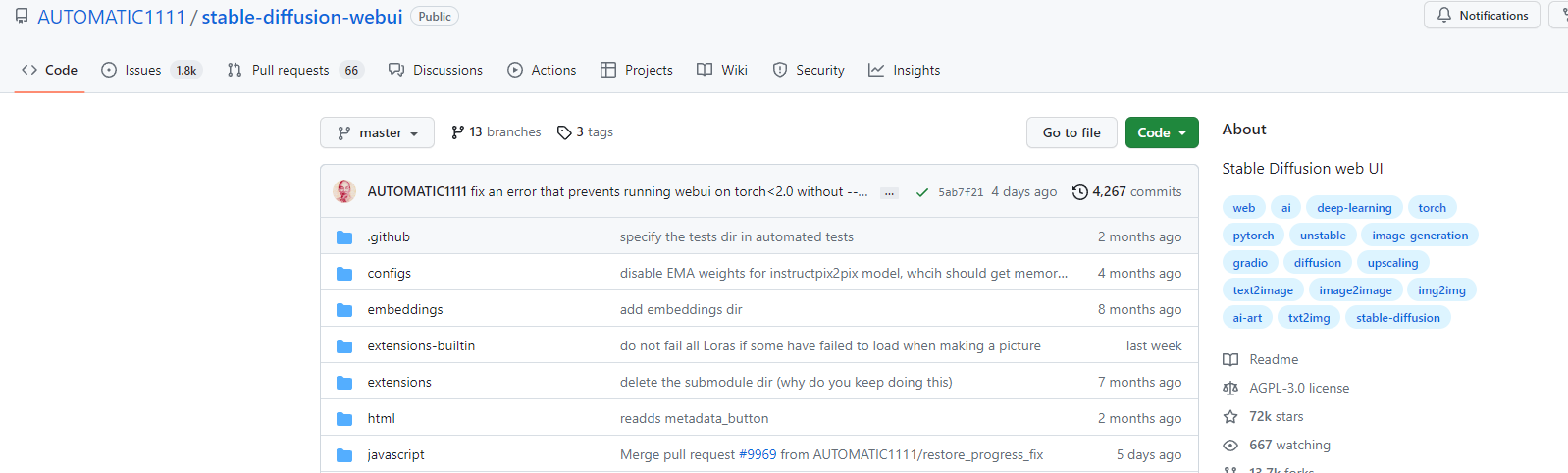View the 13 branches link
Screen dimensions: 1568x473
click(496, 132)
